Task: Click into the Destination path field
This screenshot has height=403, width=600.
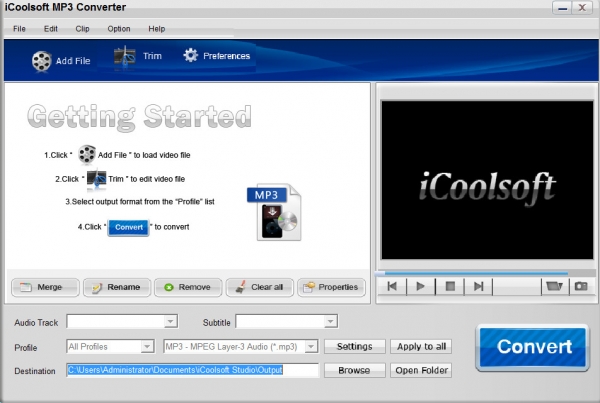Action: tap(192, 370)
